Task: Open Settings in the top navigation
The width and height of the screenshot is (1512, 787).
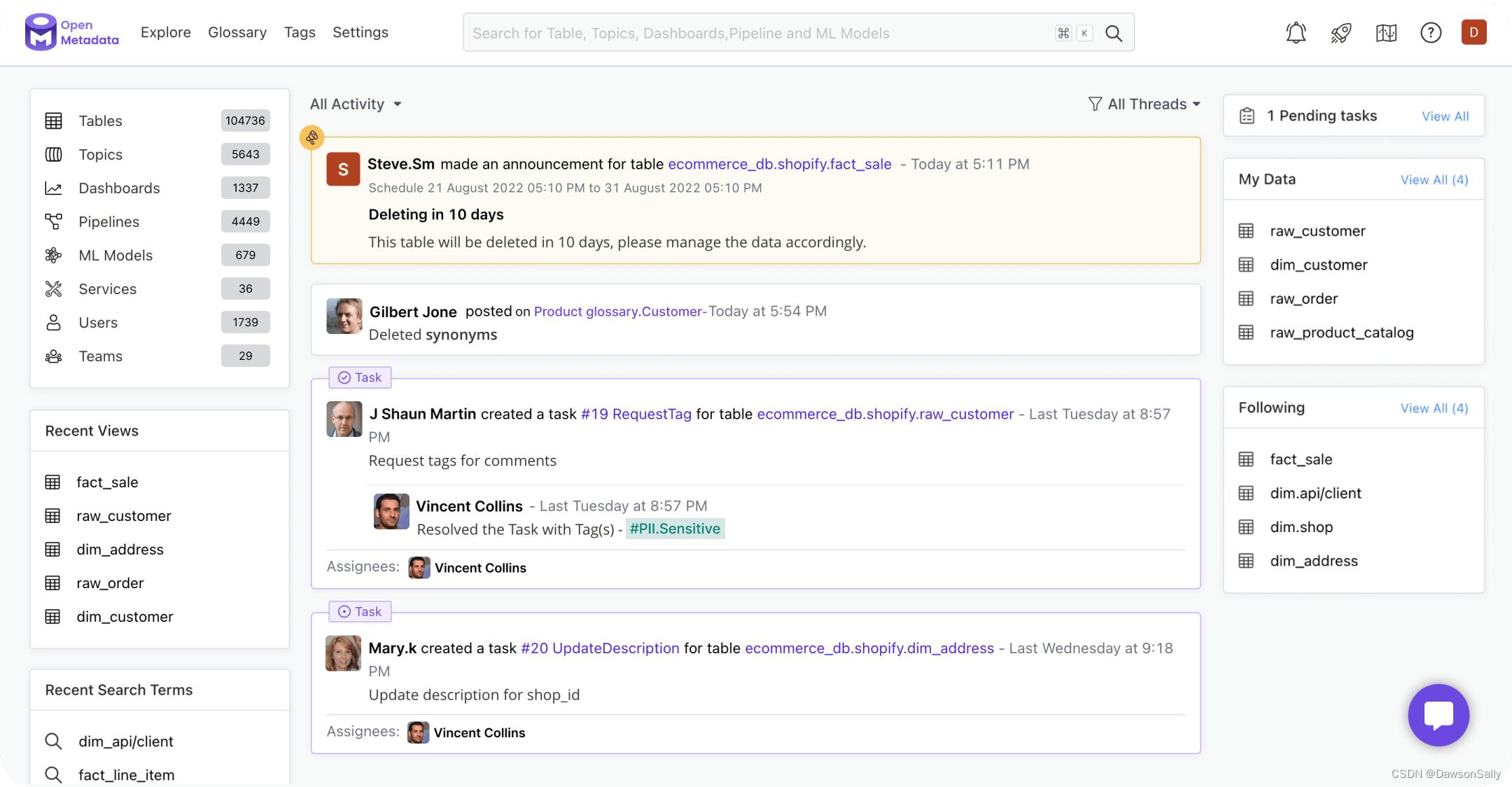Action: (360, 32)
